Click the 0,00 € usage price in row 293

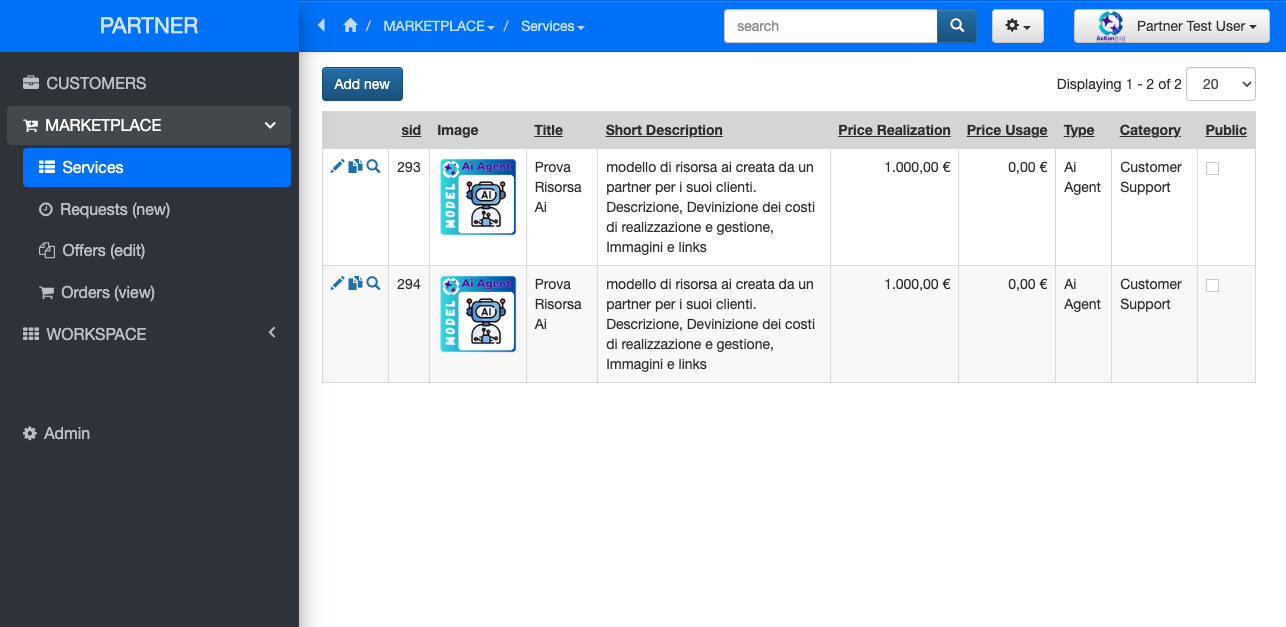click(x=1028, y=167)
